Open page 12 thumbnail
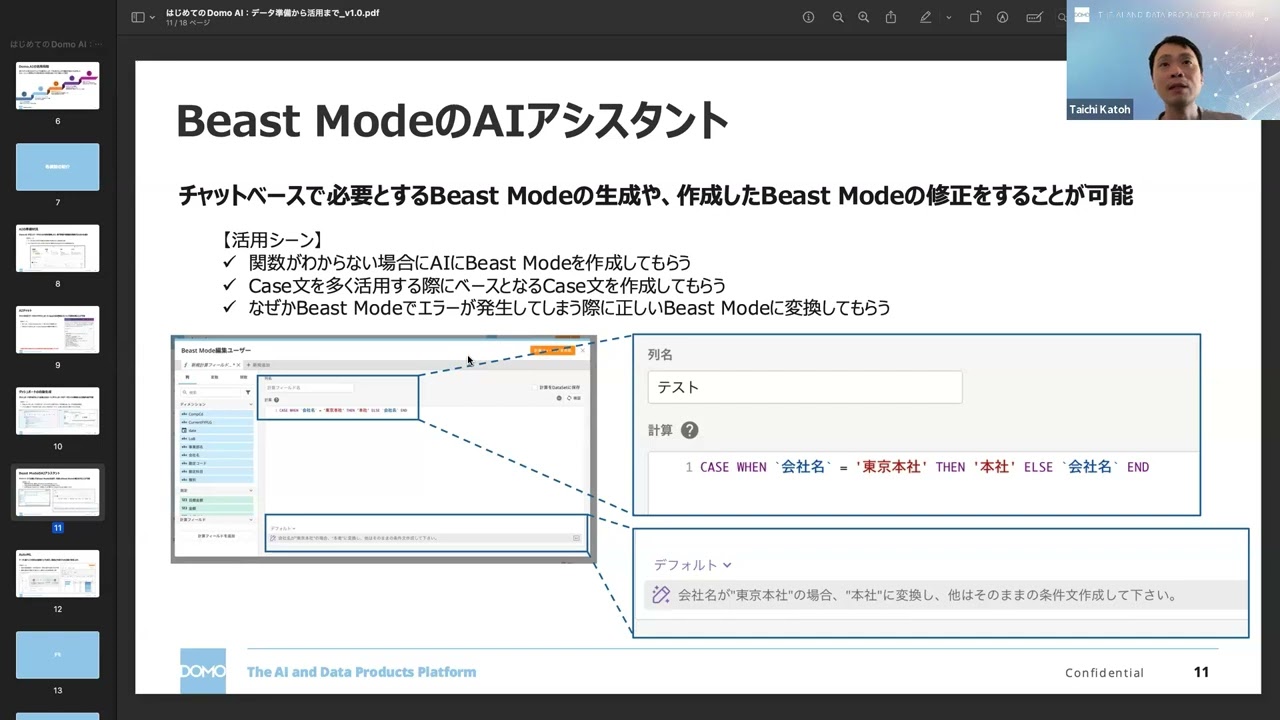This screenshot has width=1280, height=720. tap(57, 574)
